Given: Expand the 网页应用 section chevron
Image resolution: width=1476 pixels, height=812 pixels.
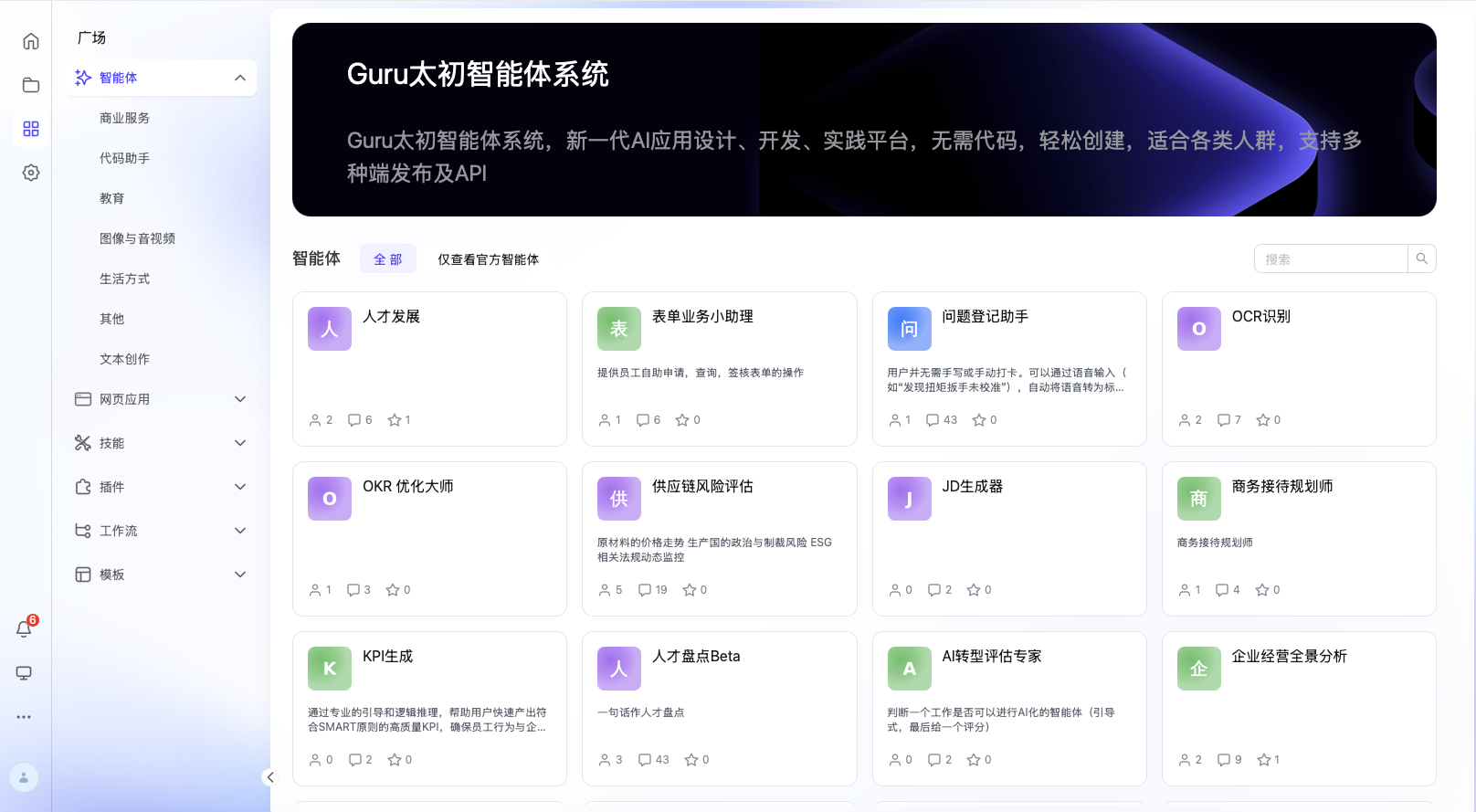Looking at the screenshot, I should pos(240,399).
